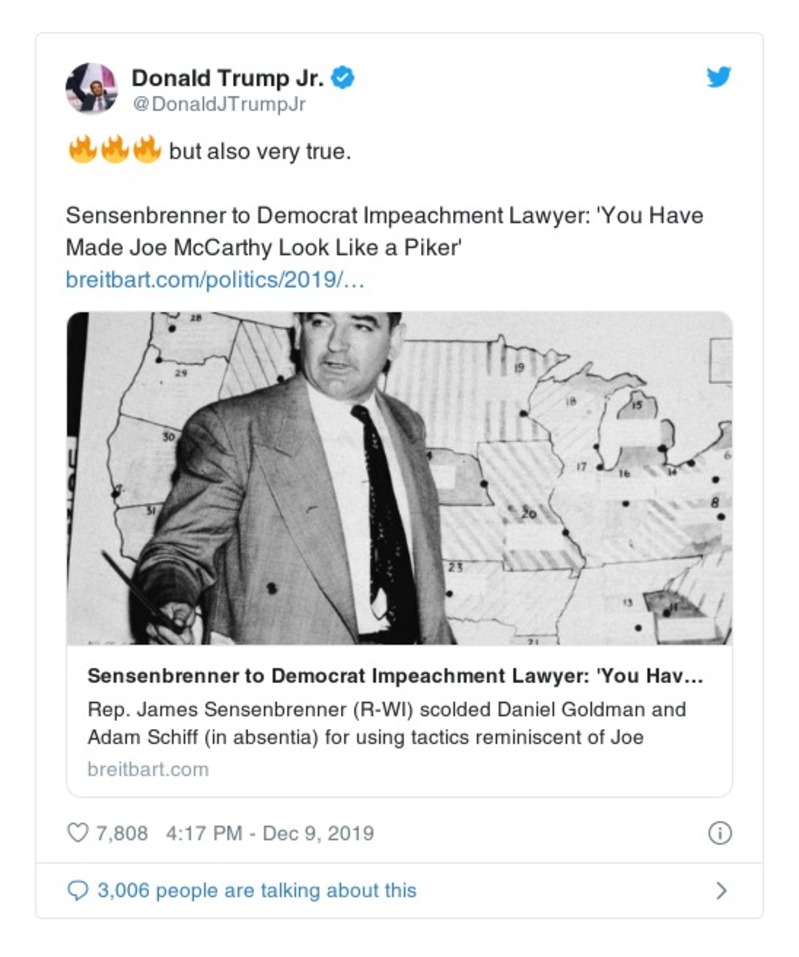Visit the @DonaldJTrumpJr handle

point(219,104)
